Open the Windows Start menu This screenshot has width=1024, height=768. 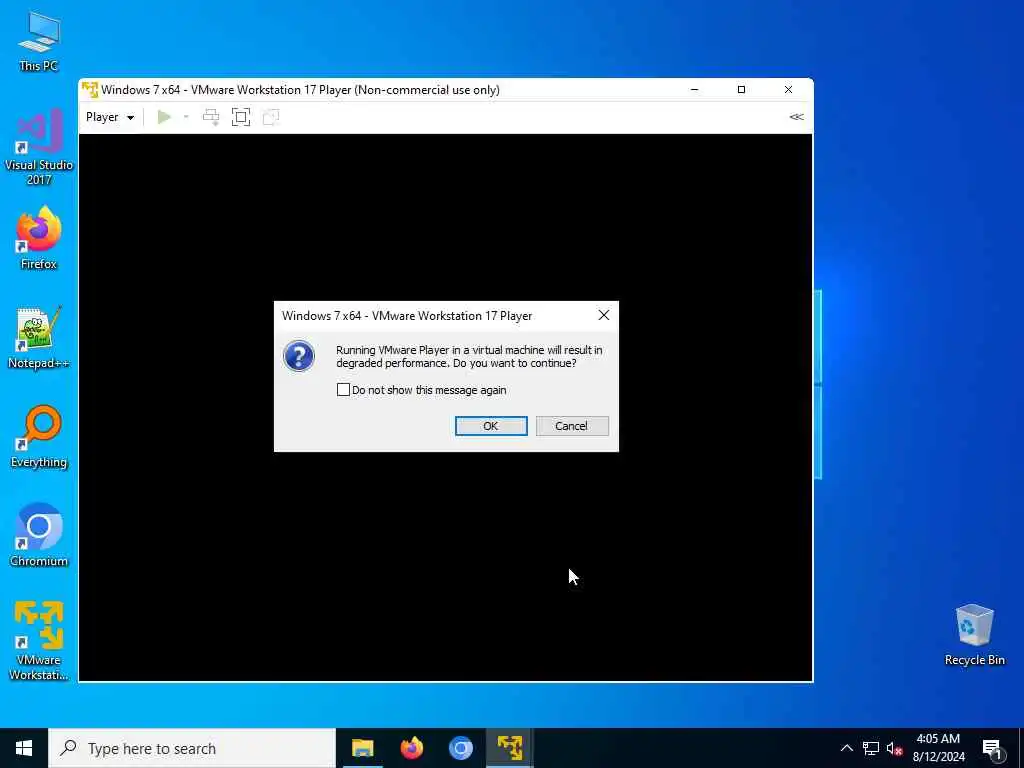tap(24, 748)
